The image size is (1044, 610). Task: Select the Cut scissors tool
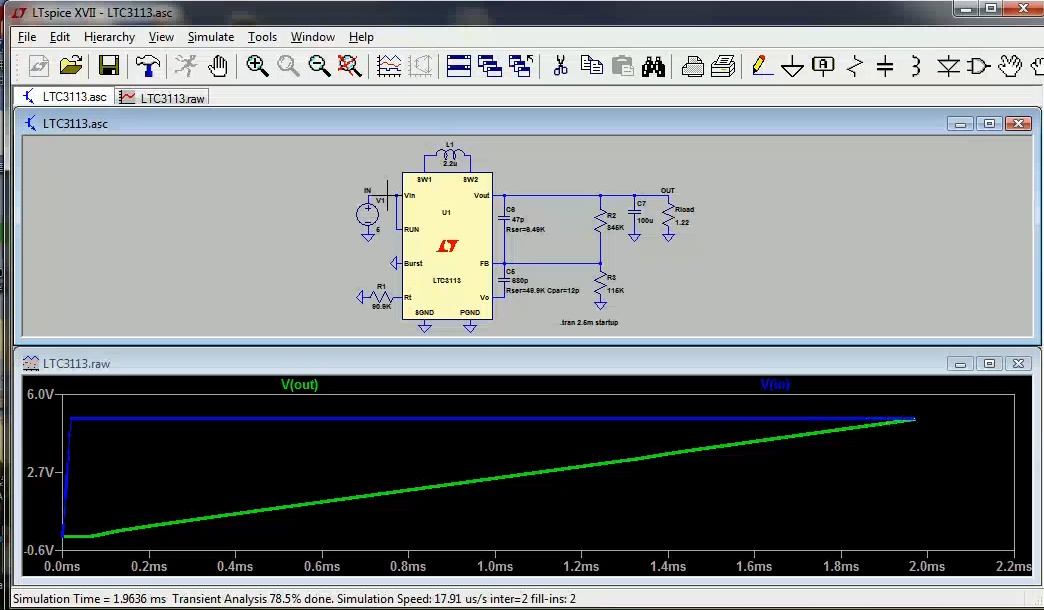pyautogui.click(x=561, y=66)
